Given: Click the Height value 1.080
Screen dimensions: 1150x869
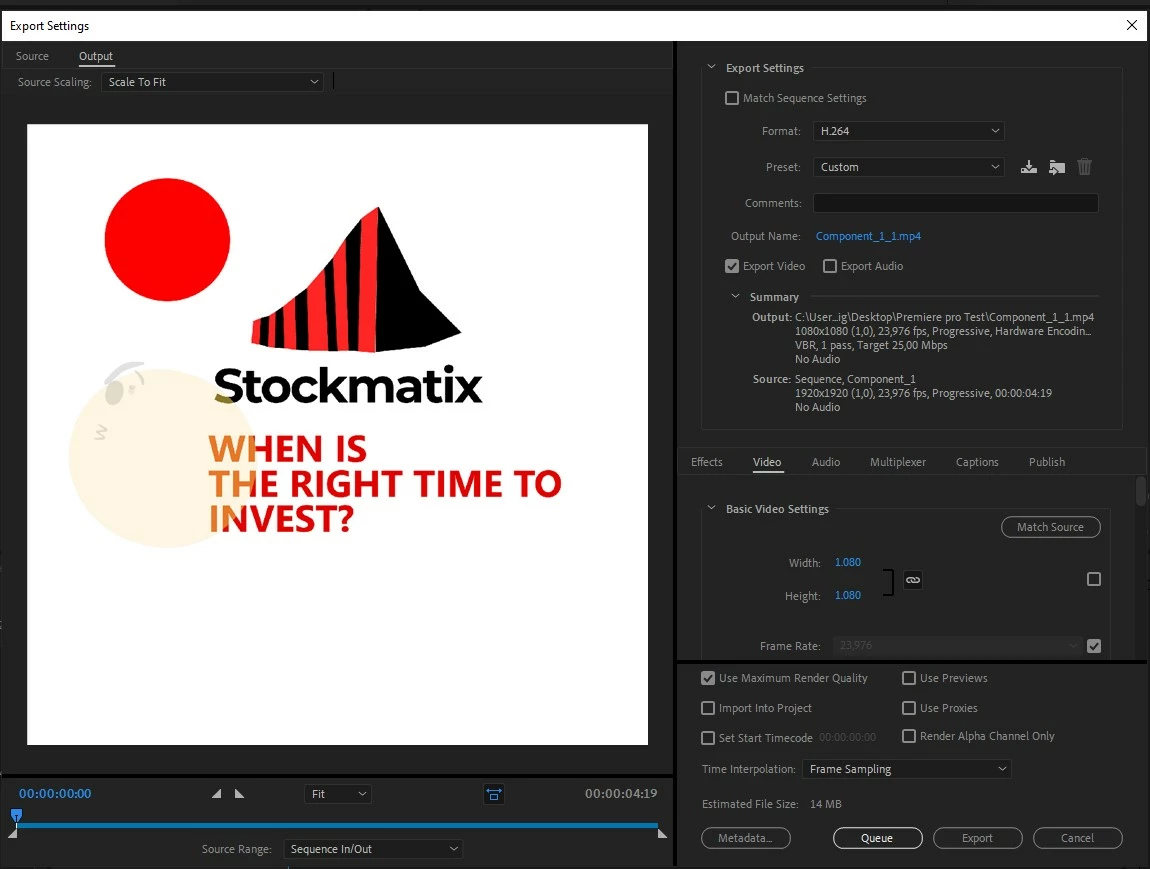Looking at the screenshot, I should 848,595.
